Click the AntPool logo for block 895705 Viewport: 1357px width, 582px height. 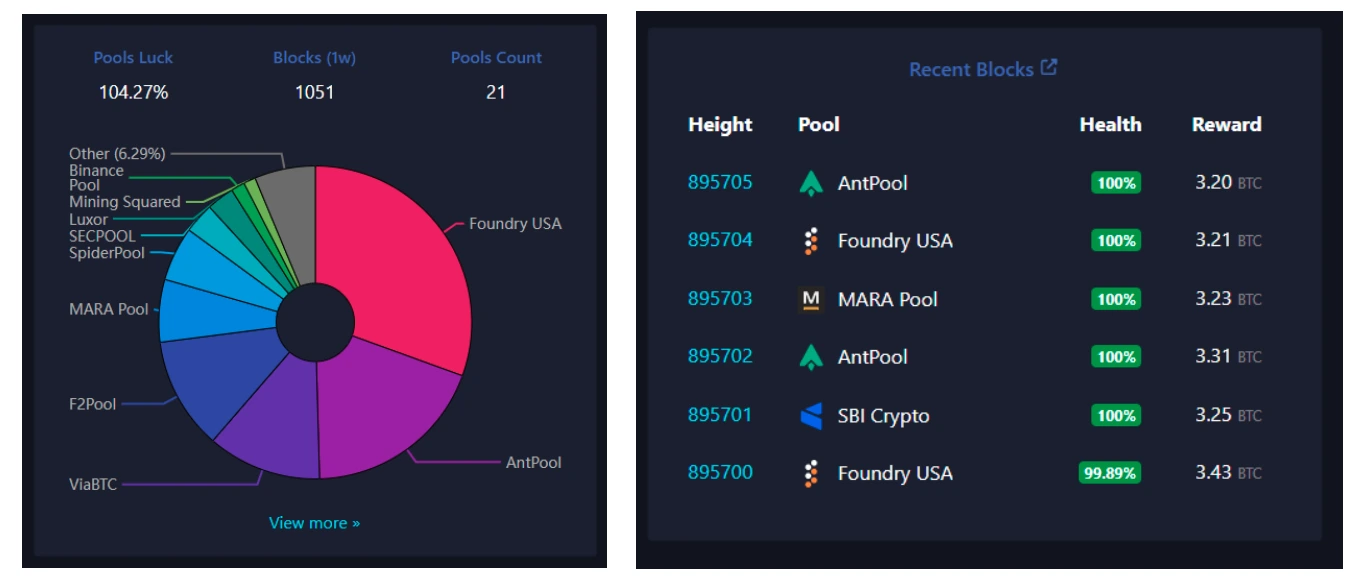coord(810,183)
